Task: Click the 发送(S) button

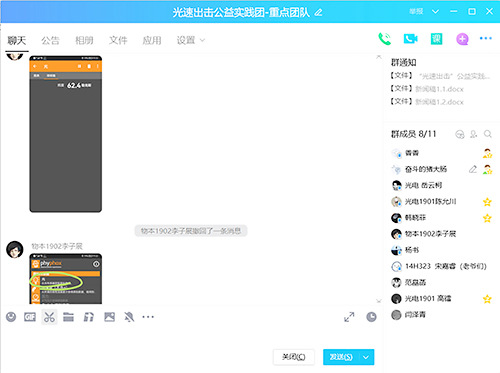Action: point(341,357)
